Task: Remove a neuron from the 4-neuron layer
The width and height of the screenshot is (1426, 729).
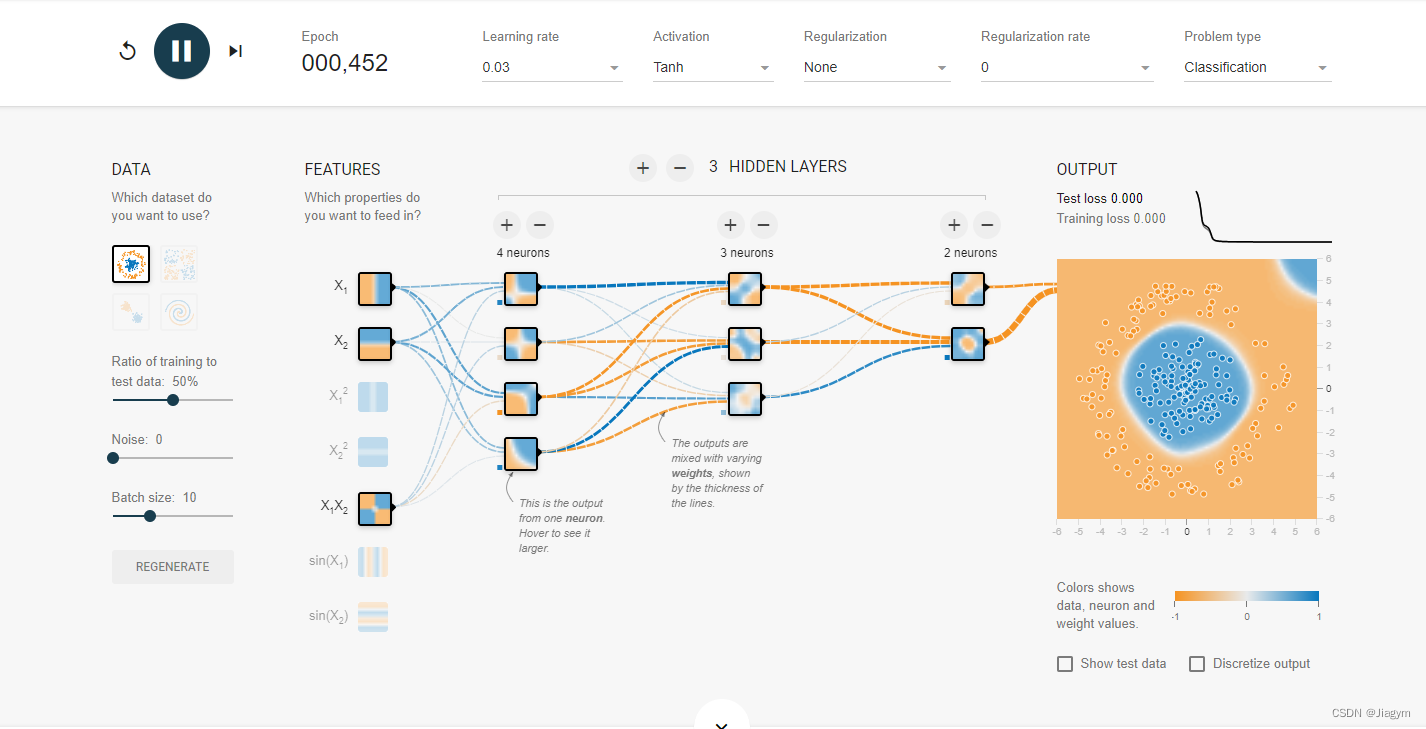Action: [x=539, y=224]
